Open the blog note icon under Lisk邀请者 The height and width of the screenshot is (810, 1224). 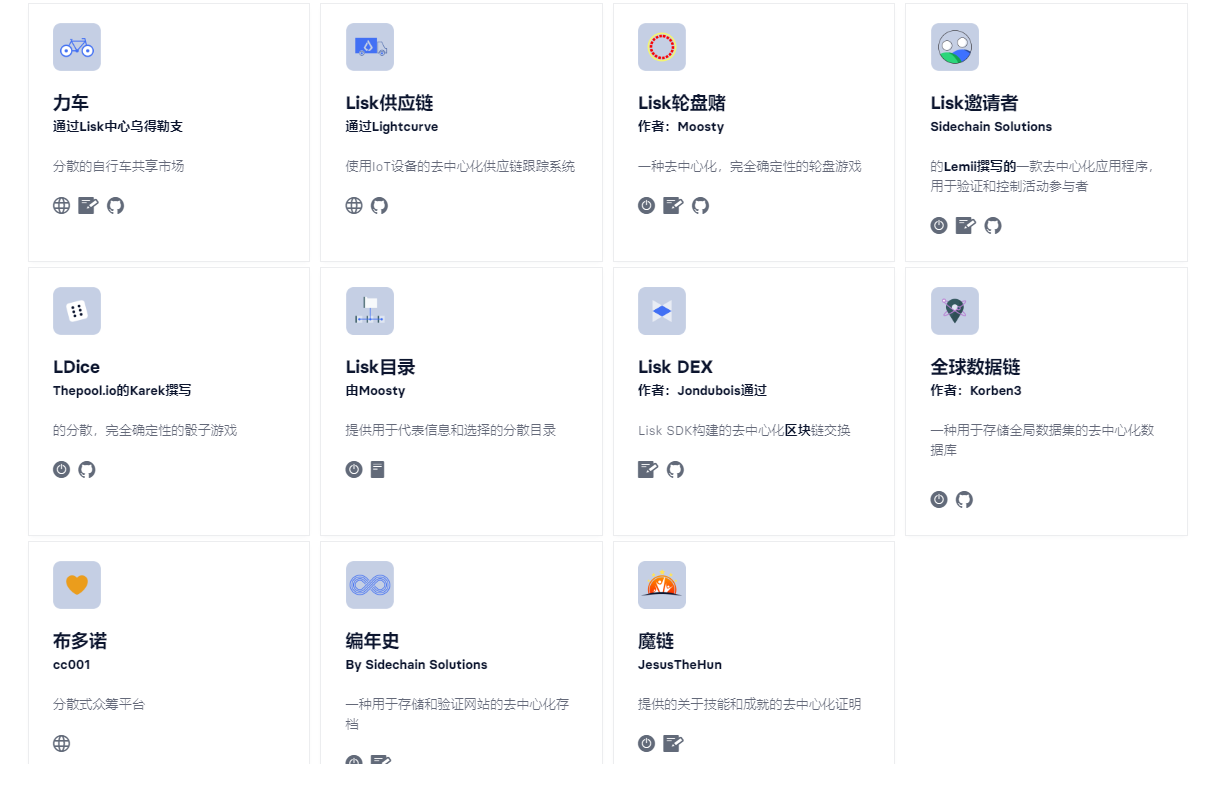[965, 226]
